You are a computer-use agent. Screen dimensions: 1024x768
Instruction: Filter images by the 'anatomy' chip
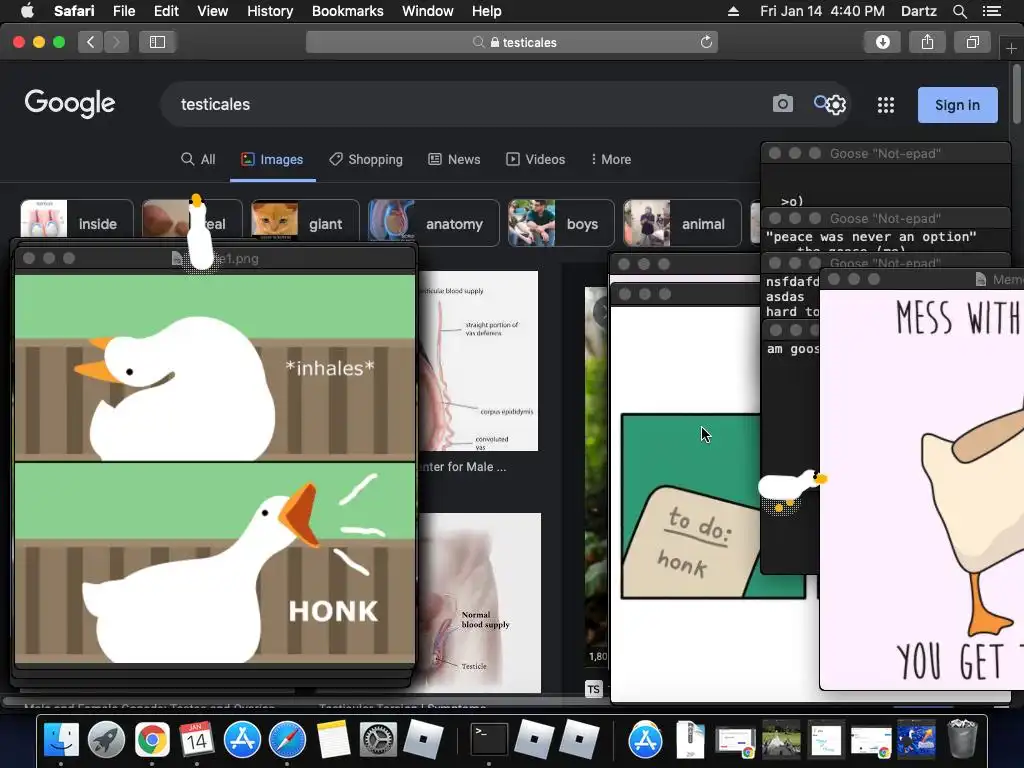434,223
